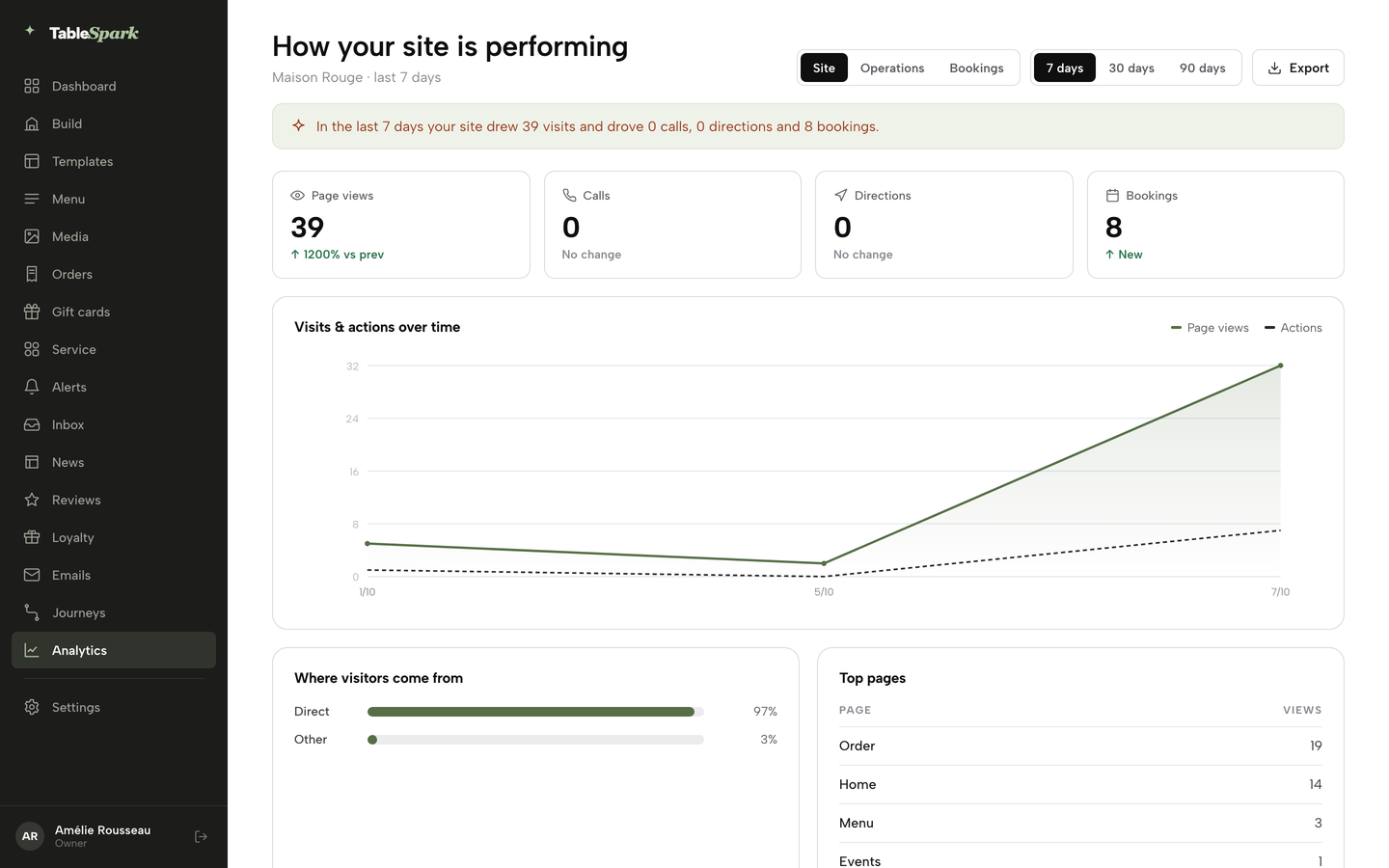1389x868 pixels.
Task: Export the analytics report
Action: click(1298, 68)
